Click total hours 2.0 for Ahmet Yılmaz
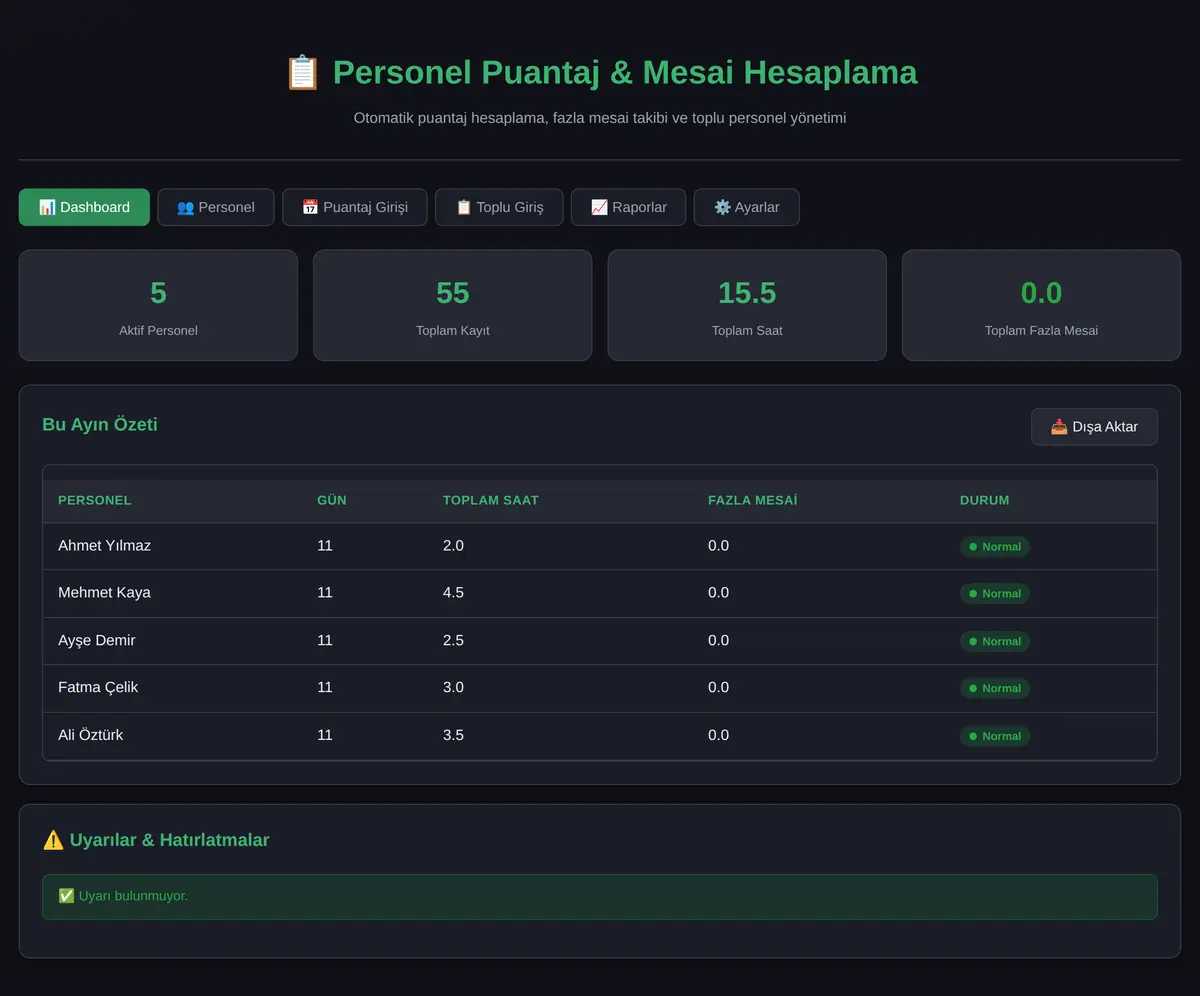The width and height of the screenshot is (1200, 996). 453,546
